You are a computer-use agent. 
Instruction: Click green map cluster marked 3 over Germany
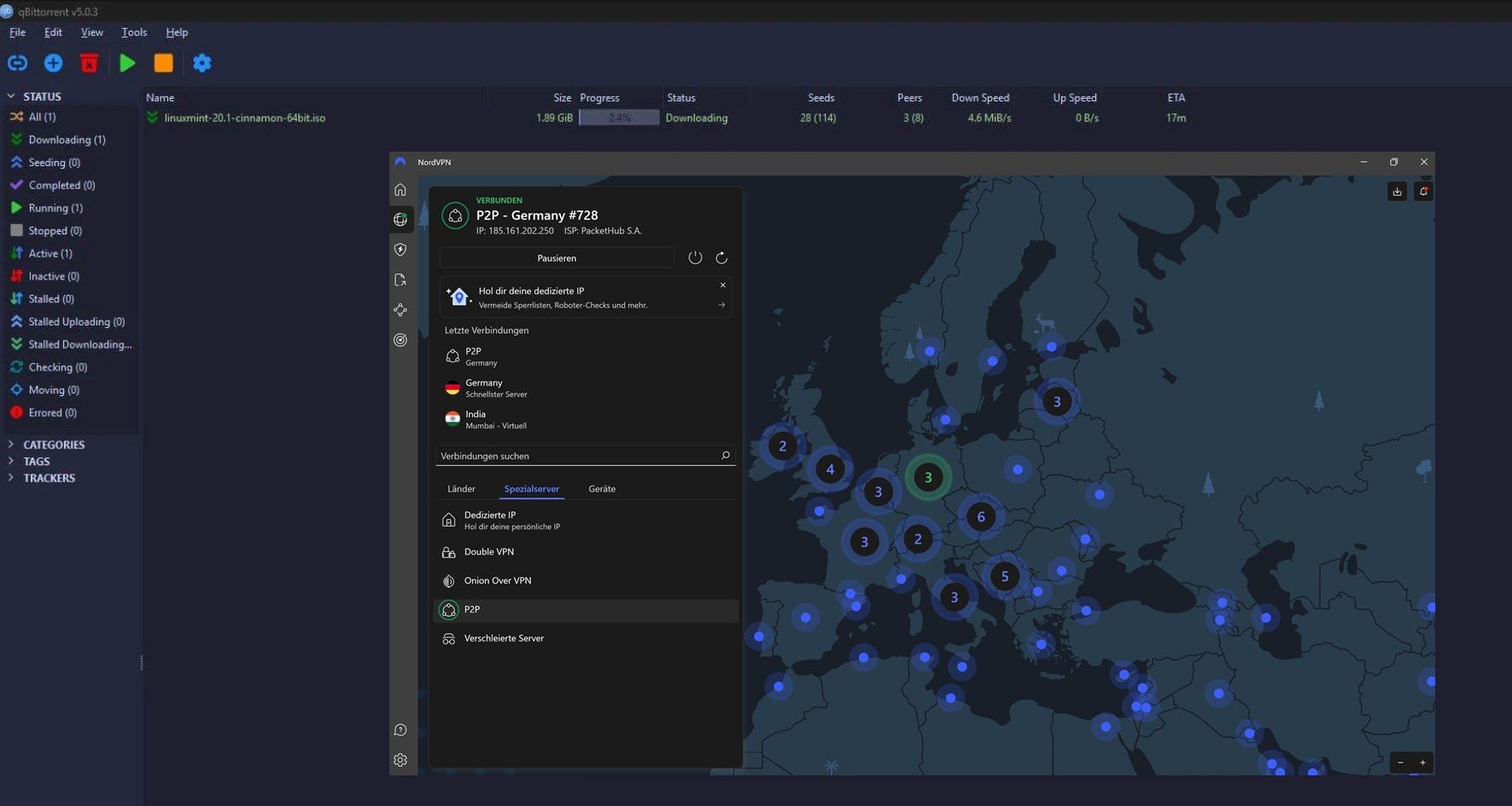[x=928, y=478]
